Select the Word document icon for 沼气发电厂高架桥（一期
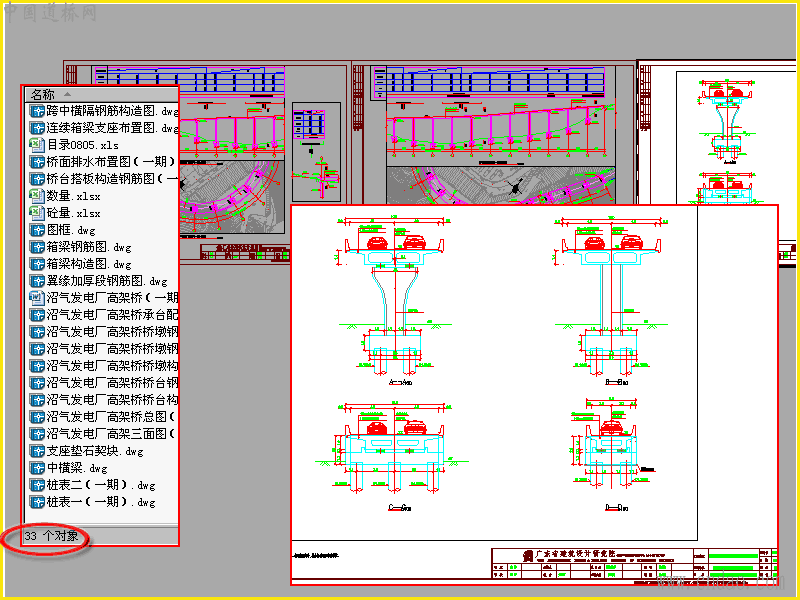 [x=37, y=298]
